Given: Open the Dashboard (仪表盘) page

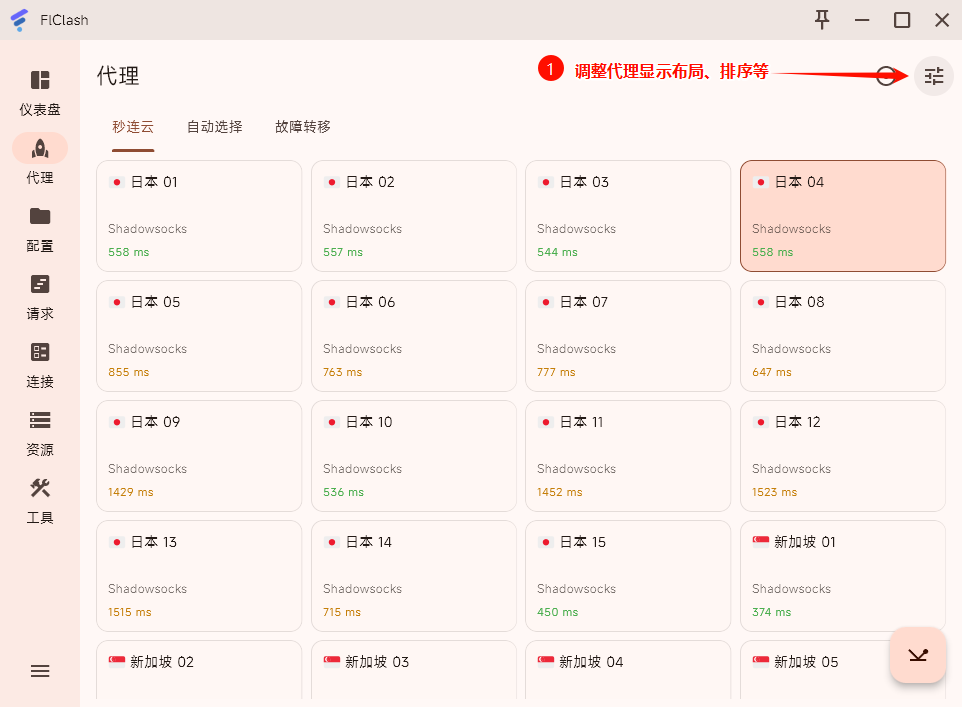Looking at the screenshot, I should [40, 91].
